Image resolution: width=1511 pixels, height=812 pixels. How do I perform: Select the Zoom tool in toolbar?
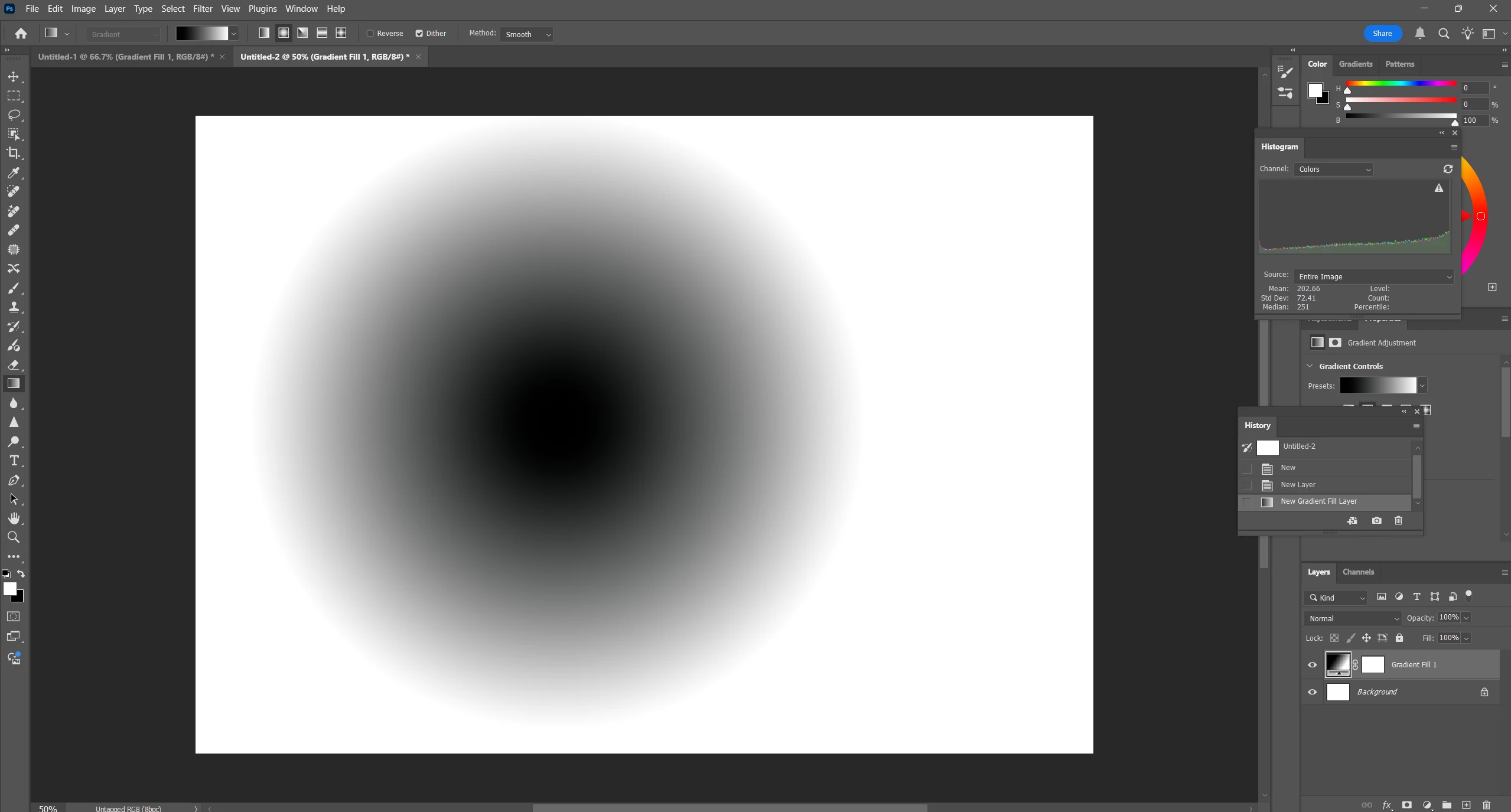click(x=14, y=537)
